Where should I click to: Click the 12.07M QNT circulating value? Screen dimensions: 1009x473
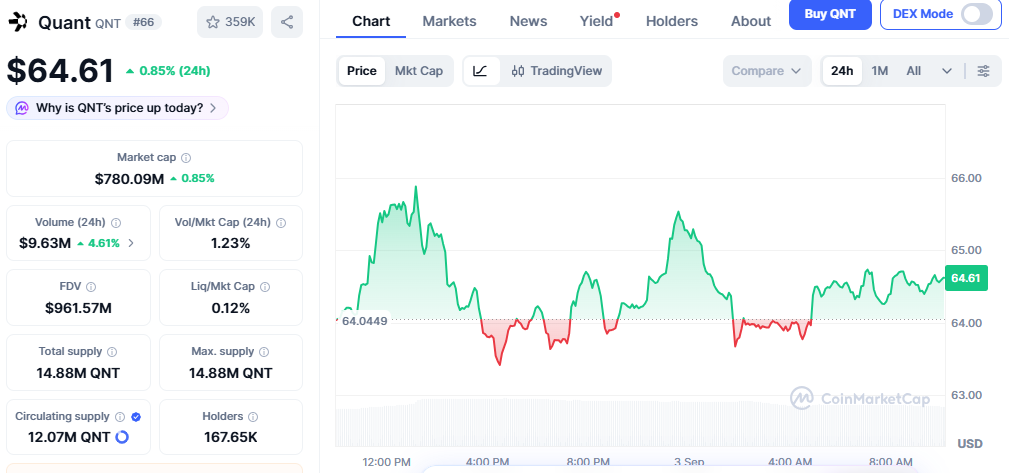[69, 438]
